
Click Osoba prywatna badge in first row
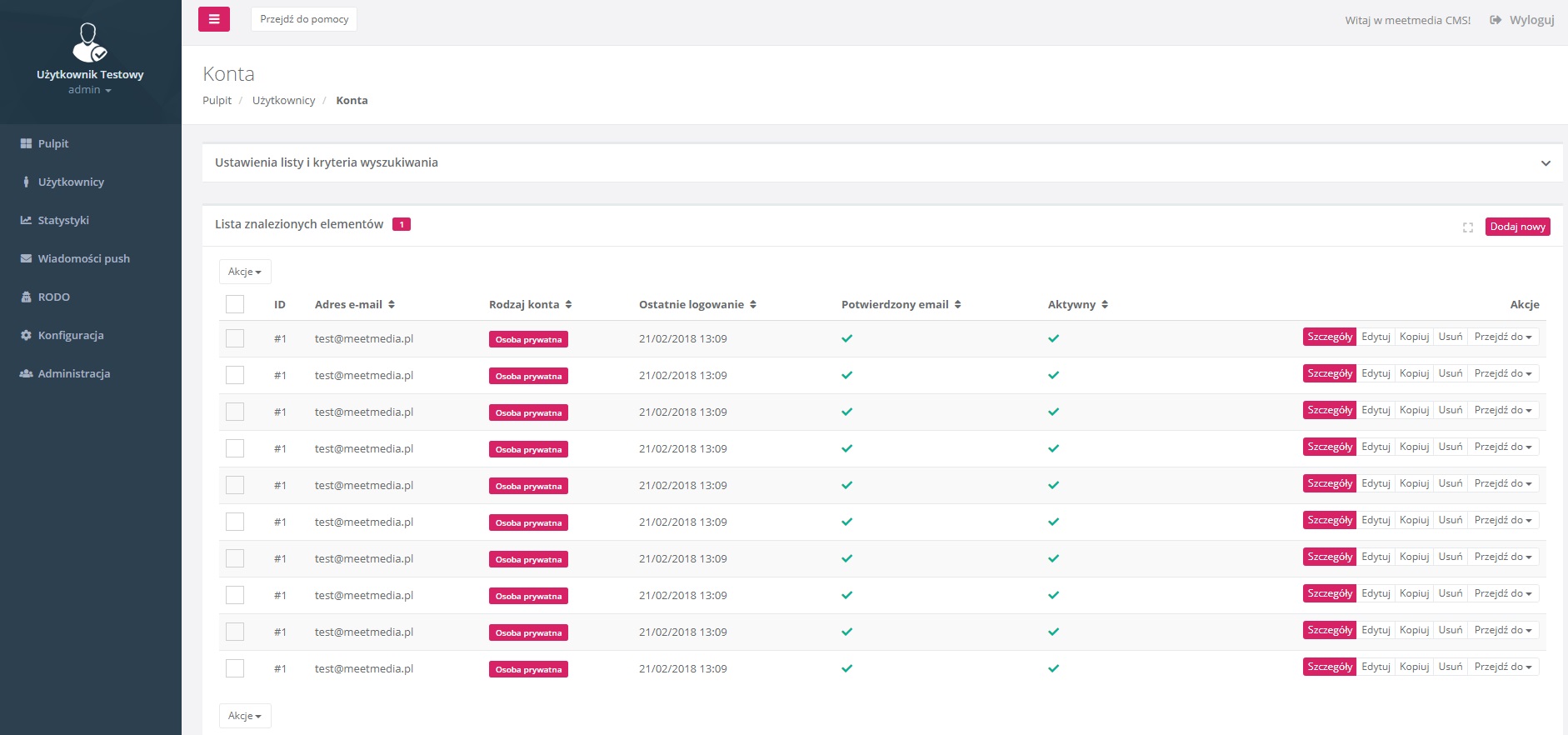pyautogui.click(x=528, y=340)
